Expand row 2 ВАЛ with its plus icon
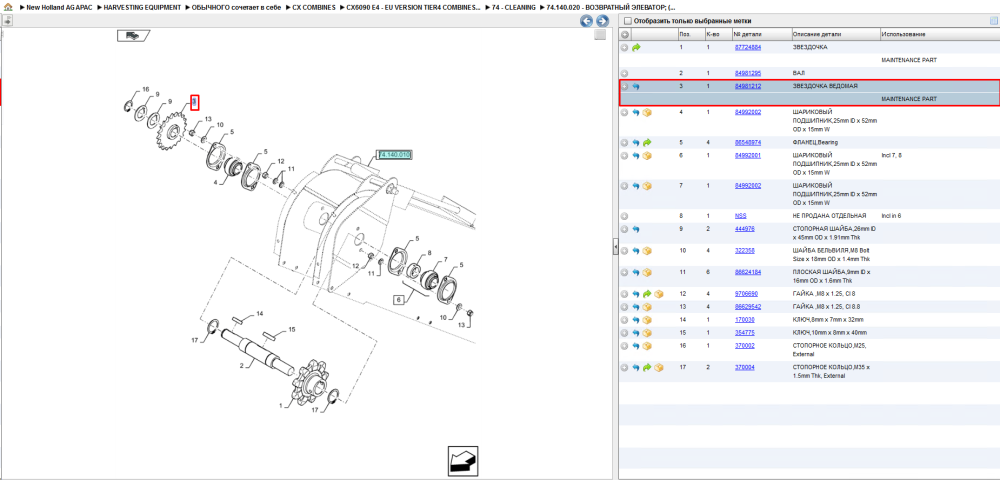Viewport: 1000px width, 480px height. [625, 74]
